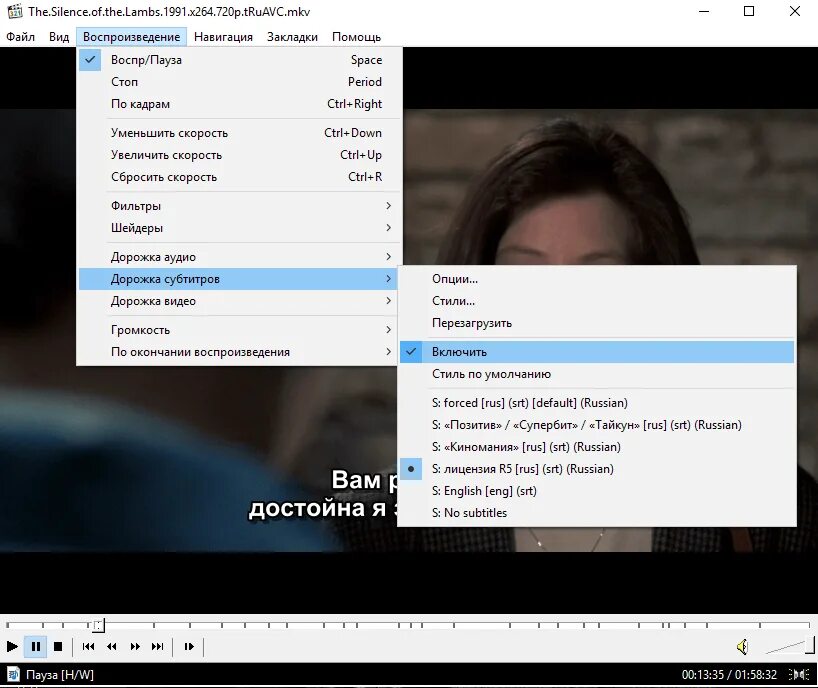Click the frame-step button in the control bar
The height and width of the screenshot is (688, 818).
click(189, 647)
